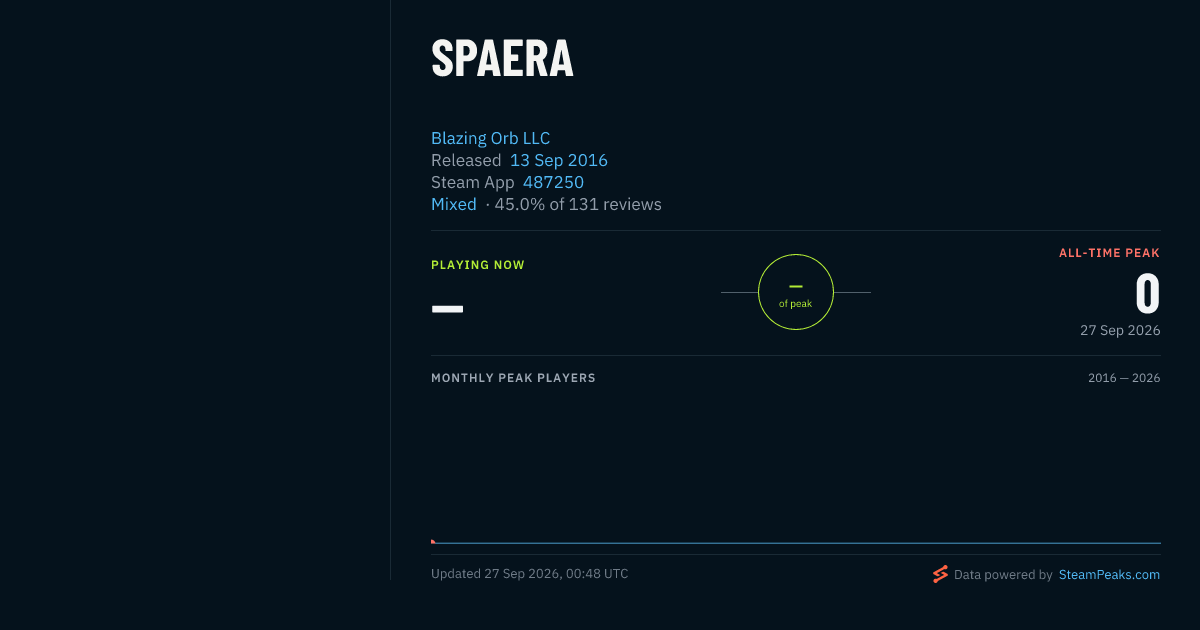Click the PLAYING NOW label
1200x630 pixels.
478,265
